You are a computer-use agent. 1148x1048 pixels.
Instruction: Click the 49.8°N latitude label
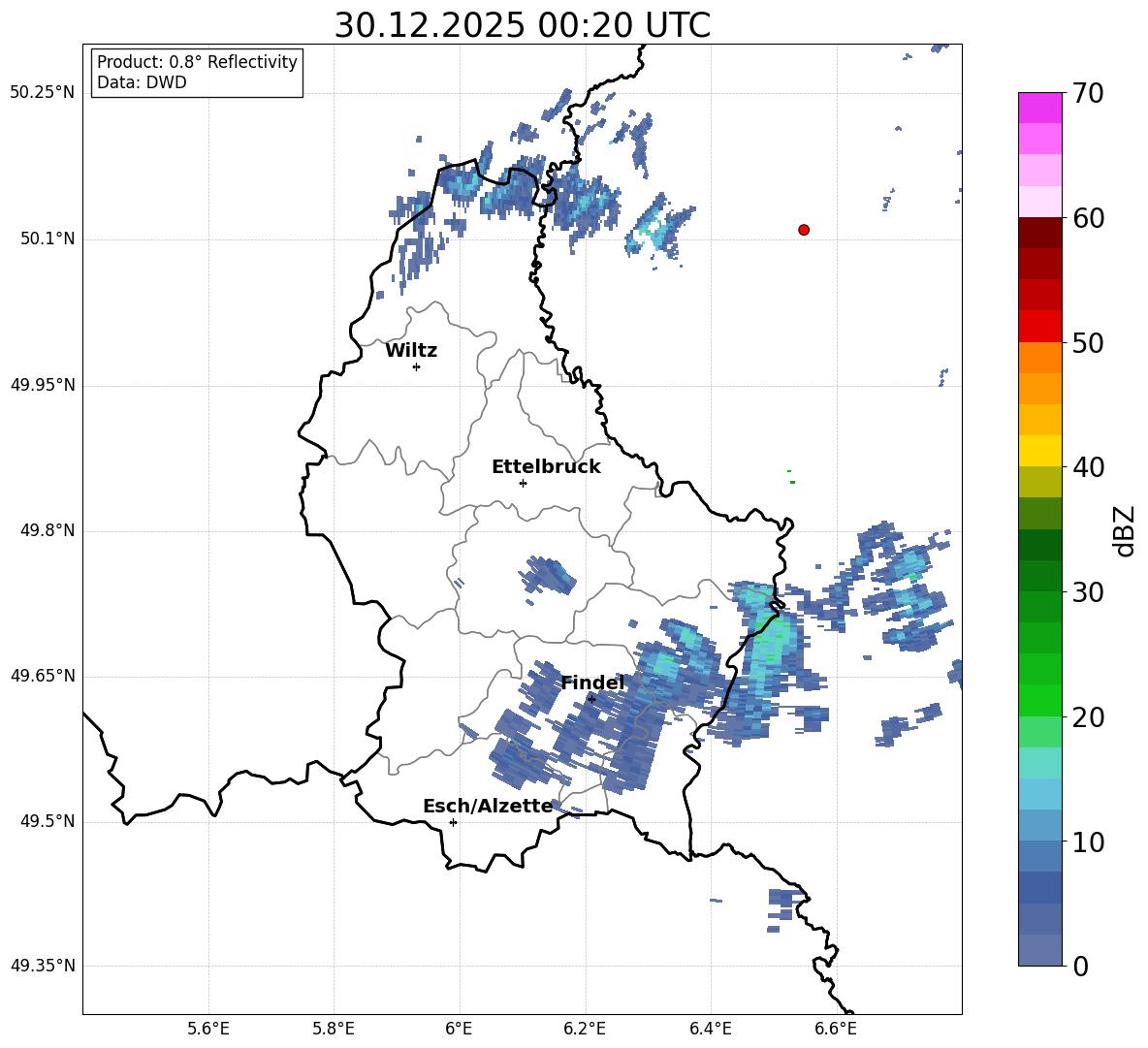click(48, 530)
